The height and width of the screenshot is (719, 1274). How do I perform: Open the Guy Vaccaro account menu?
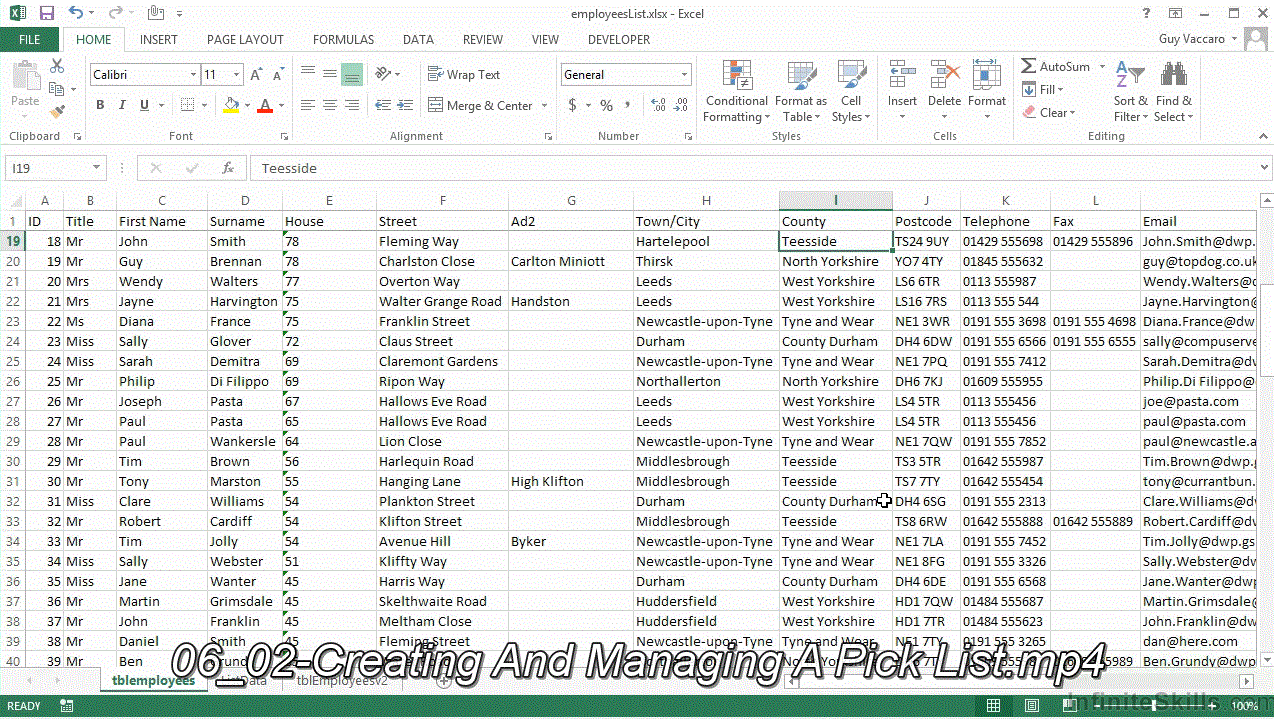click(x=1197, y=39)
